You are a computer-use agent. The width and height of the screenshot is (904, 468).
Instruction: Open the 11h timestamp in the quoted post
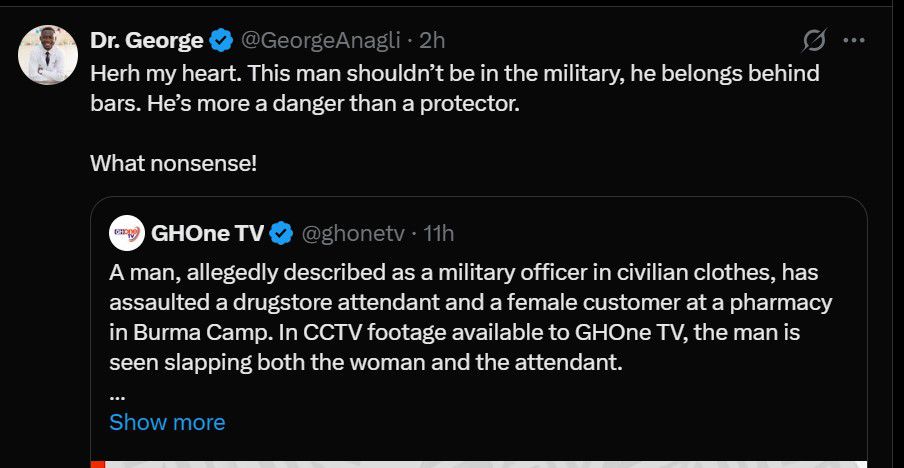pyautogui.click(x=439, y=233)
